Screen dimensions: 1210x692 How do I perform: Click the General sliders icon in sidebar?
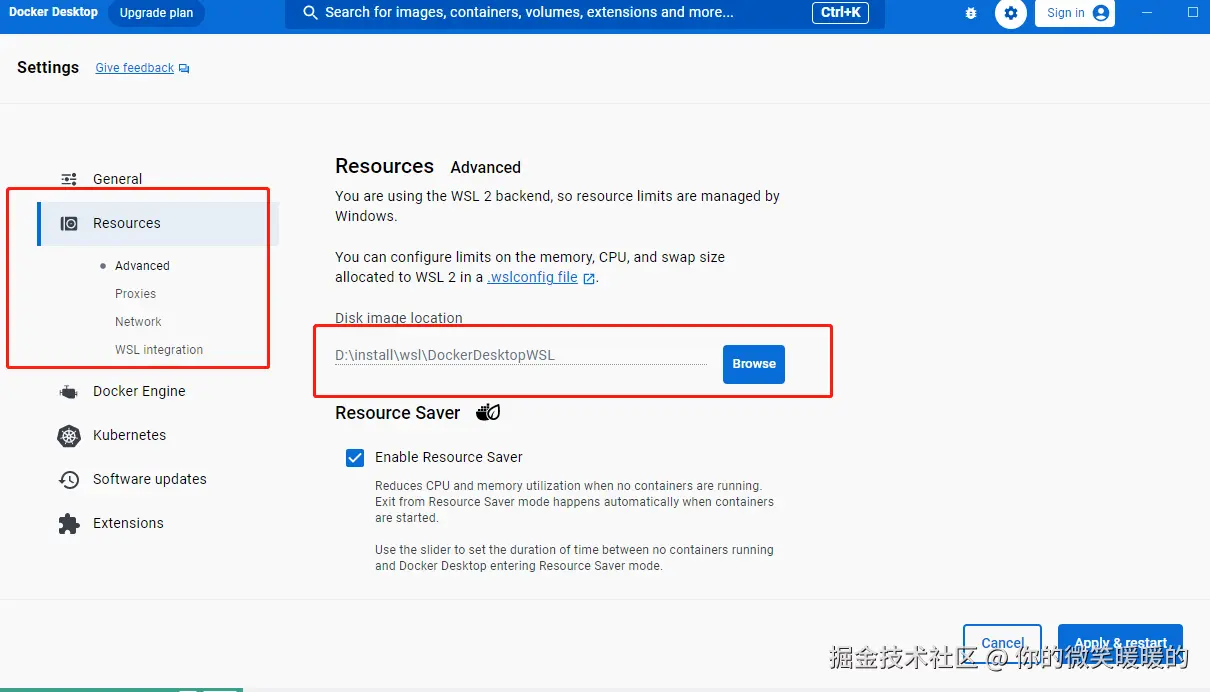(69, 179)
